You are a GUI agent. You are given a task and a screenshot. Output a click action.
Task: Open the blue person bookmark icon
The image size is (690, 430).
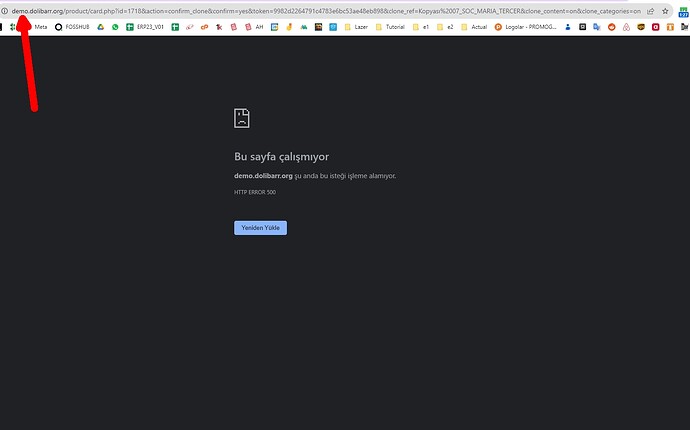coord(568,27)
